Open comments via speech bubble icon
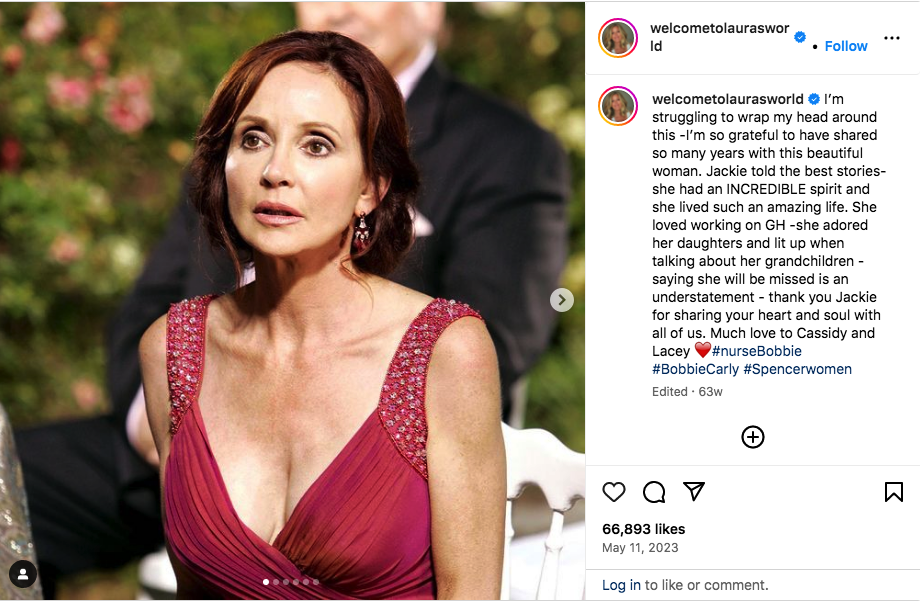920x602 pixels. 654,491
